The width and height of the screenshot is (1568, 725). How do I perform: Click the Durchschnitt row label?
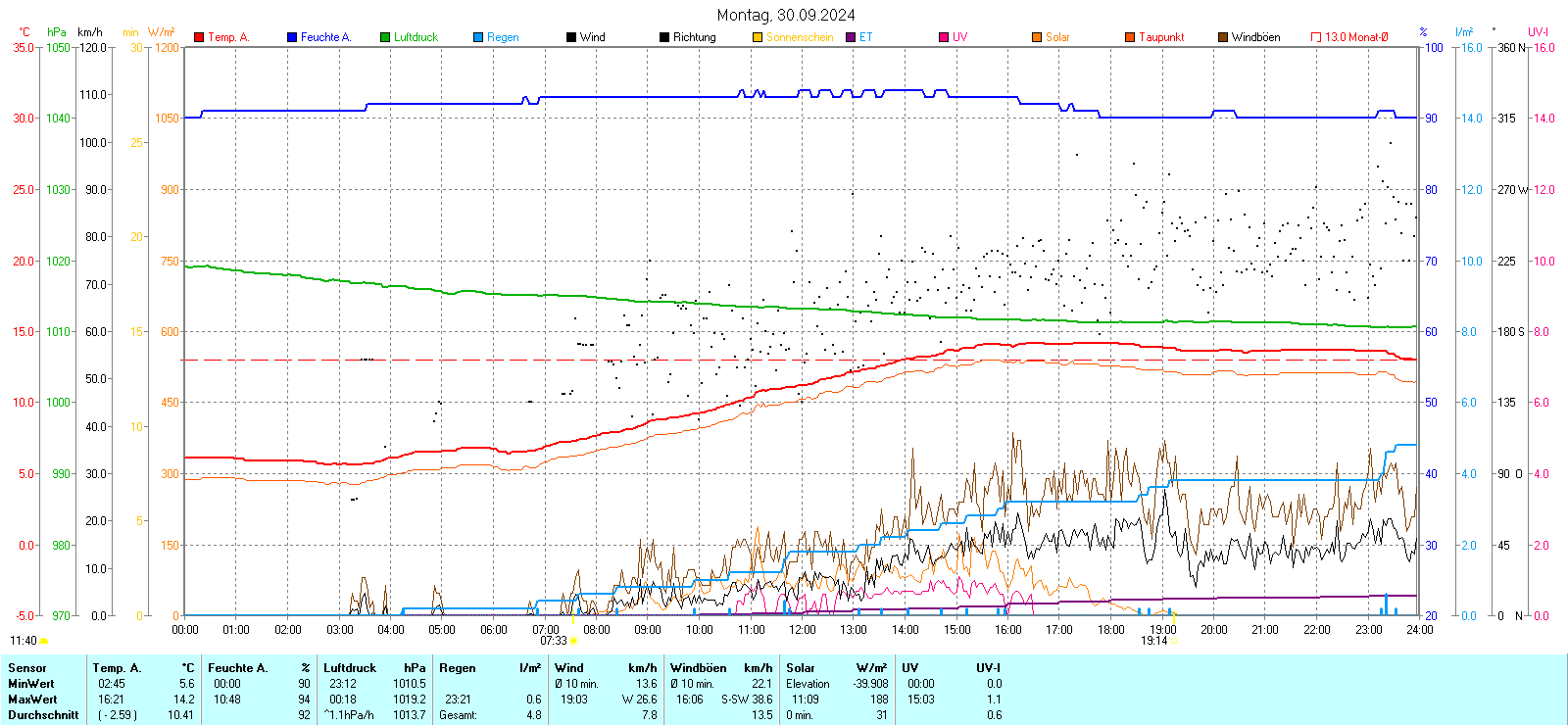(x=43, y=715)
